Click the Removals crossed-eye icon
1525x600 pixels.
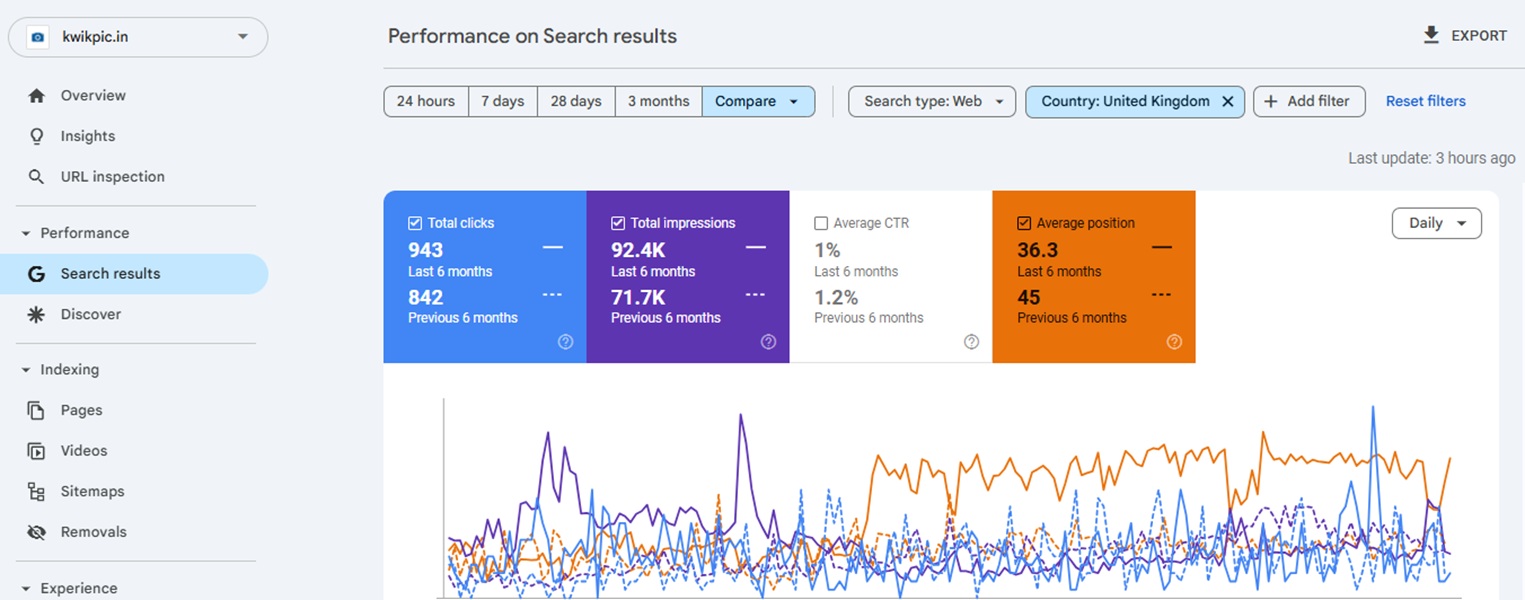(37, 532)
